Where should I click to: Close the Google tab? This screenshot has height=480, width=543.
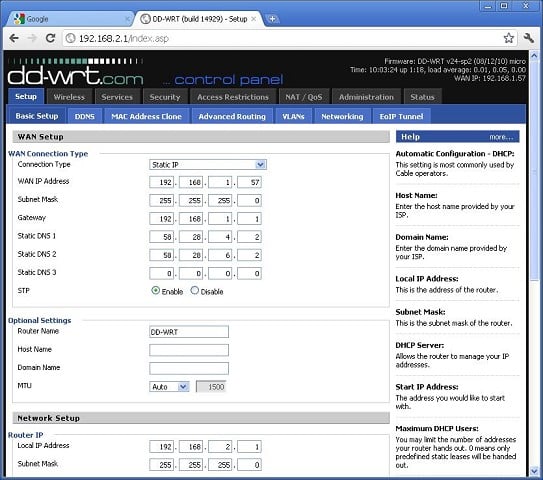[127, 19]
